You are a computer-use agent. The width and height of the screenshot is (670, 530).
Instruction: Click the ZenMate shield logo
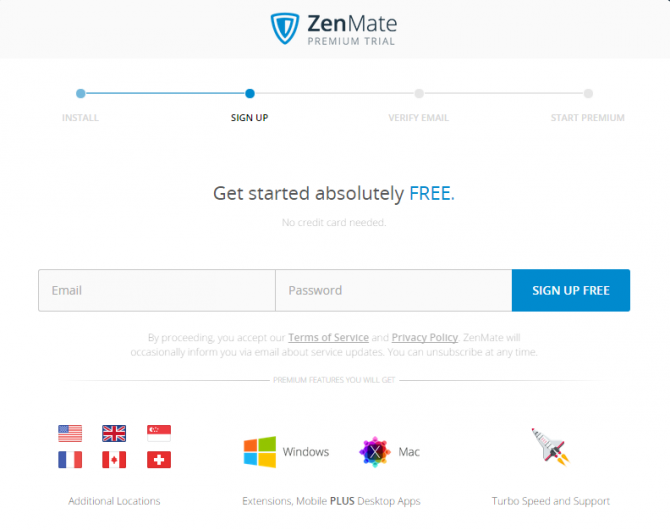(x=285, y=29)
